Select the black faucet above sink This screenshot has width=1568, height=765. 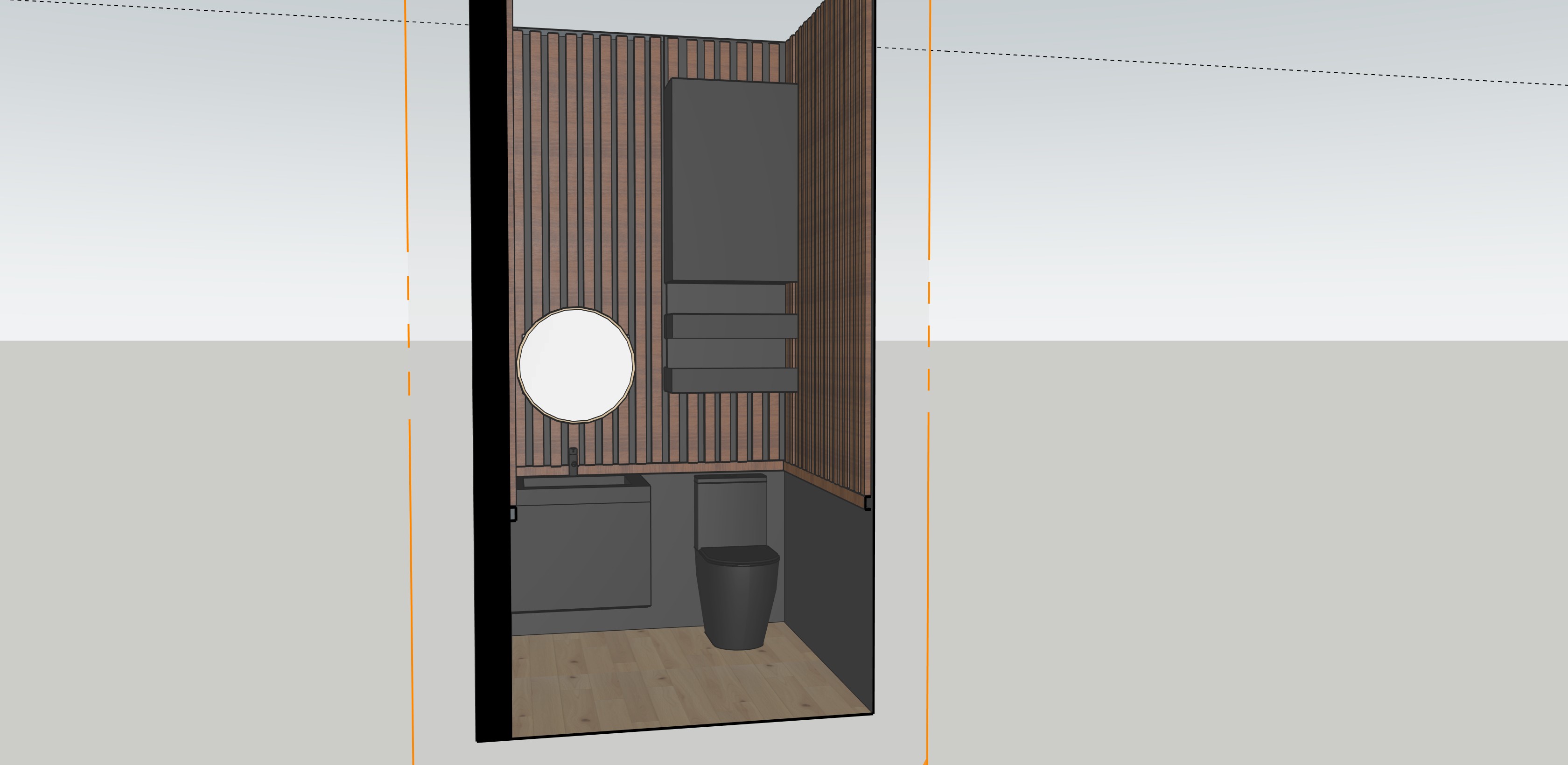(x=573, y=461)
